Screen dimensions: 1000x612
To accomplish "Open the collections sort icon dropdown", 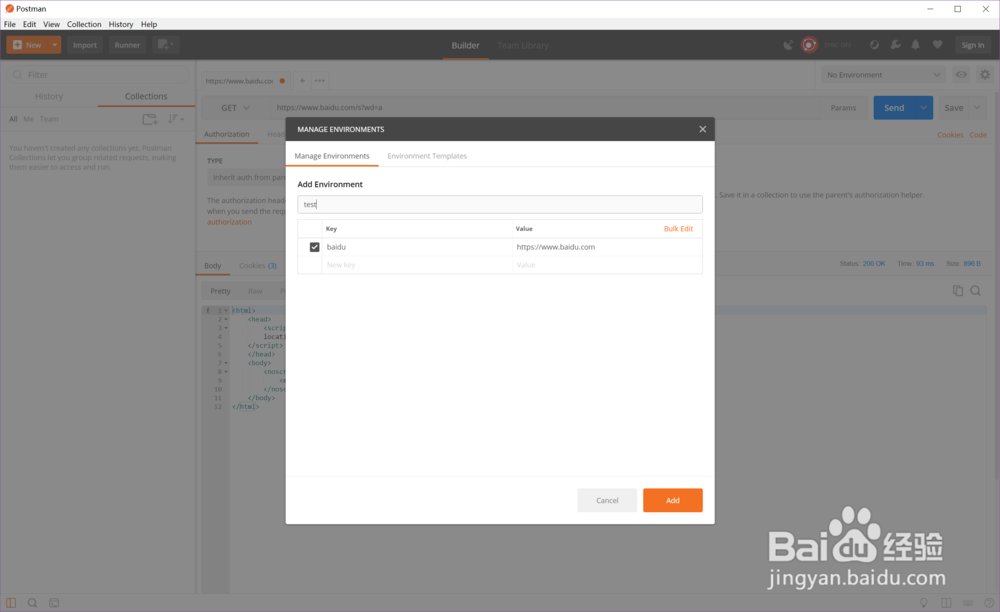I will (175, 119).
